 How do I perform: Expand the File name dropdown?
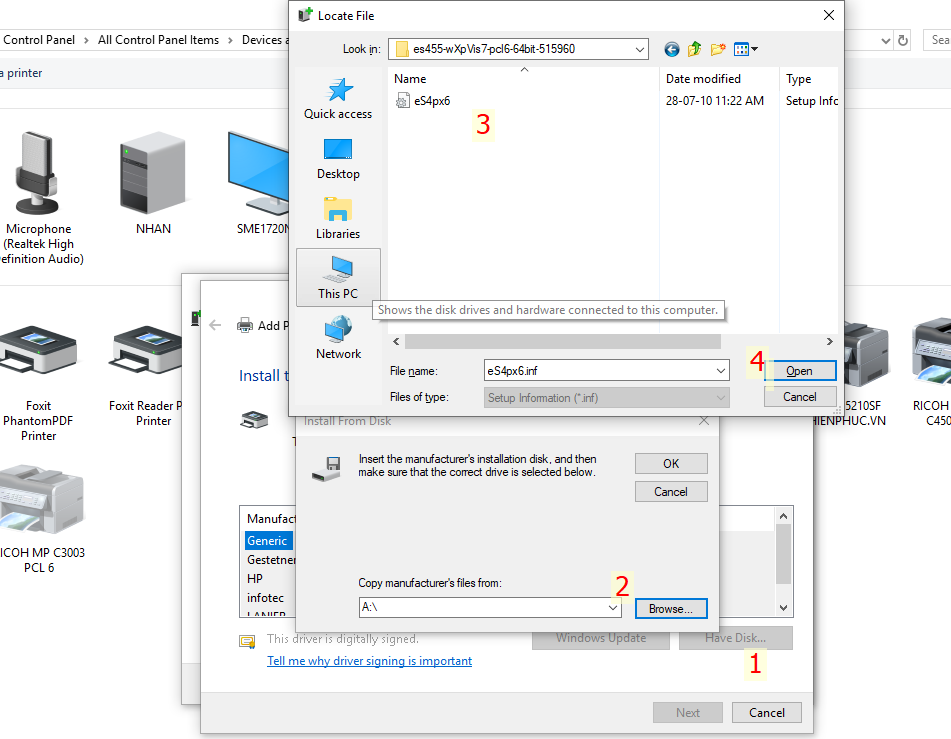(721, 371)
